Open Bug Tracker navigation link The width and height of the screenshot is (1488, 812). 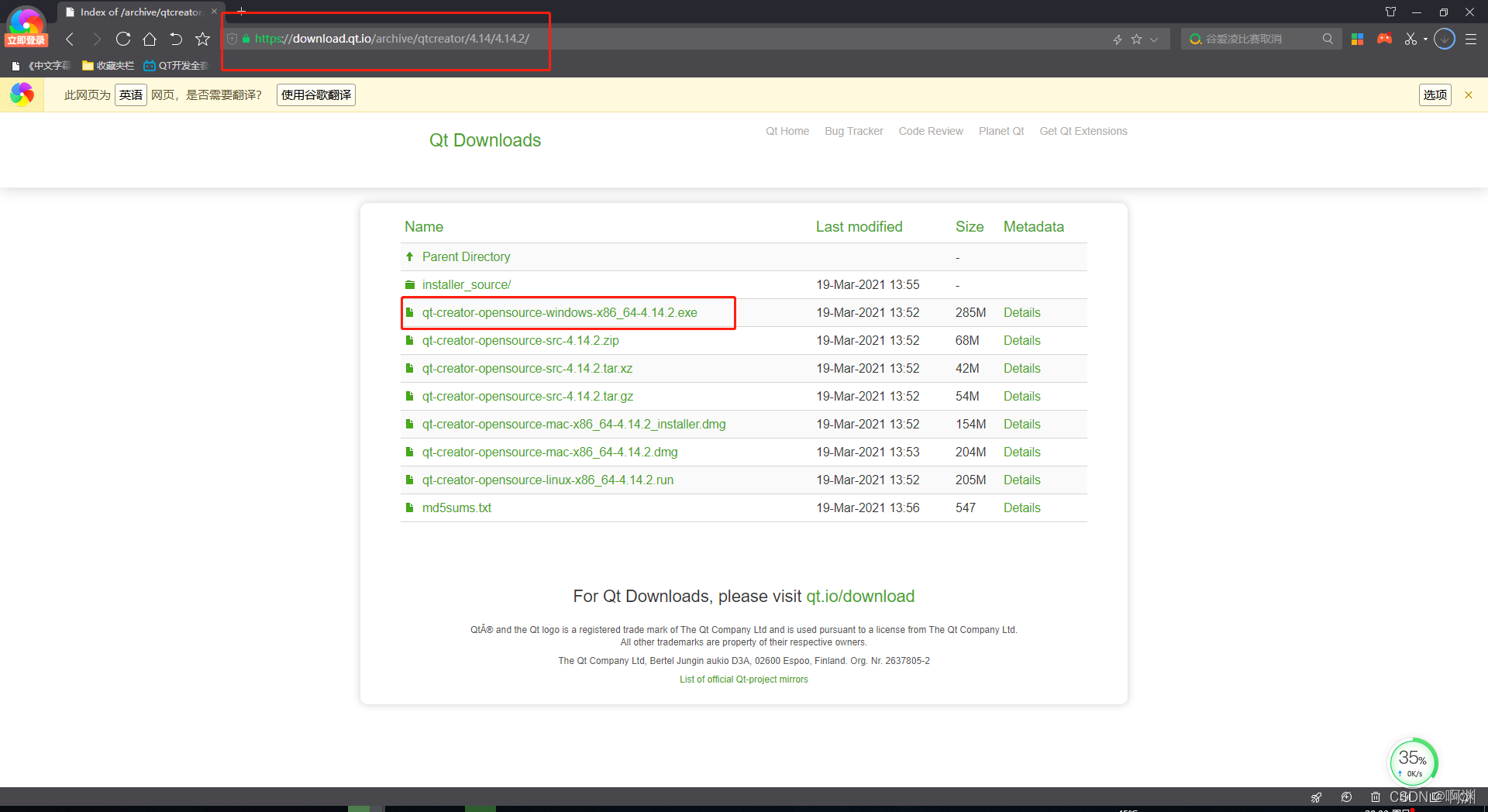(x=854, y=131)
